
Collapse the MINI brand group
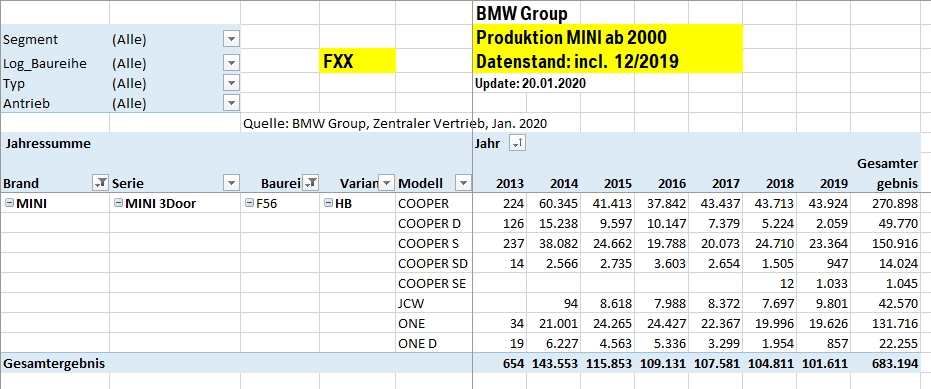click(9, 203)
